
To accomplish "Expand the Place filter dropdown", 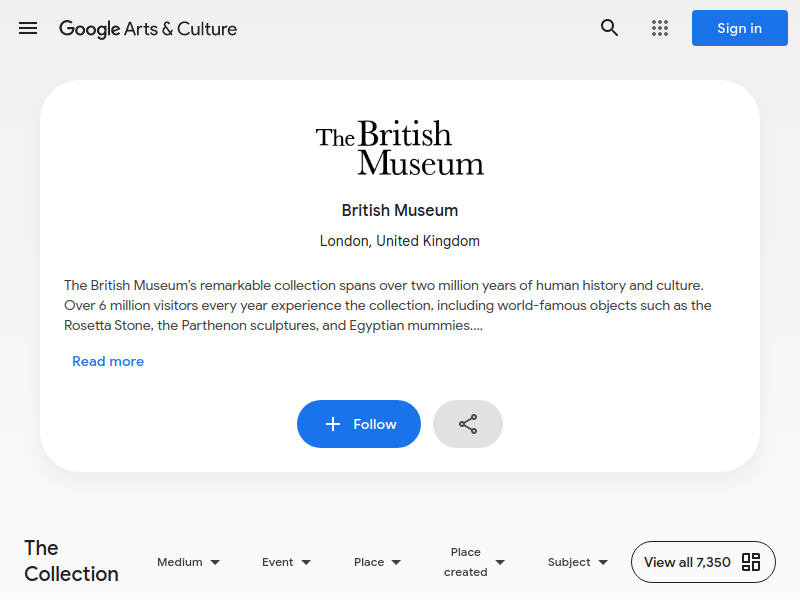I will tap(378, 562).
